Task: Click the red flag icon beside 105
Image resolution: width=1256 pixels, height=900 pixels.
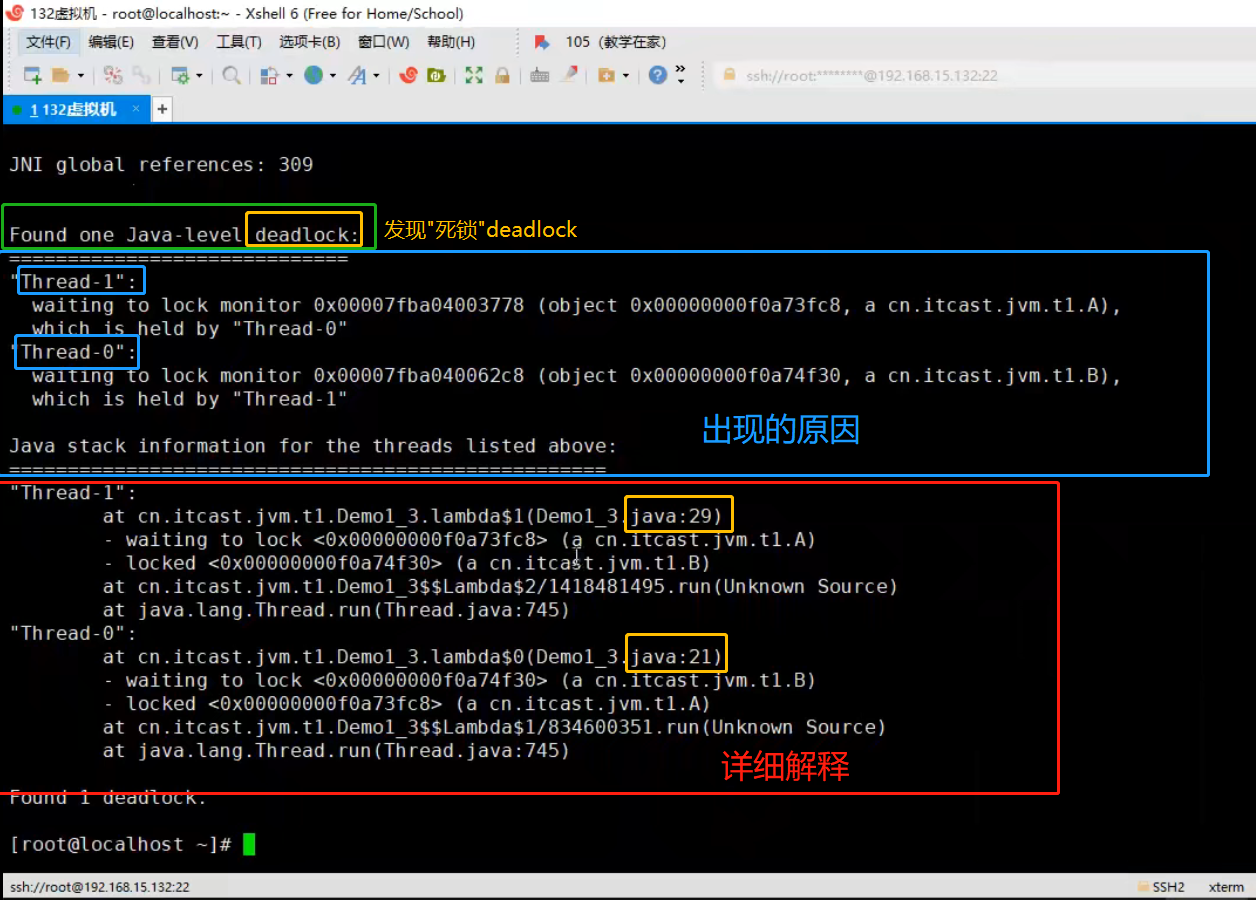Action: coord(542,42)
